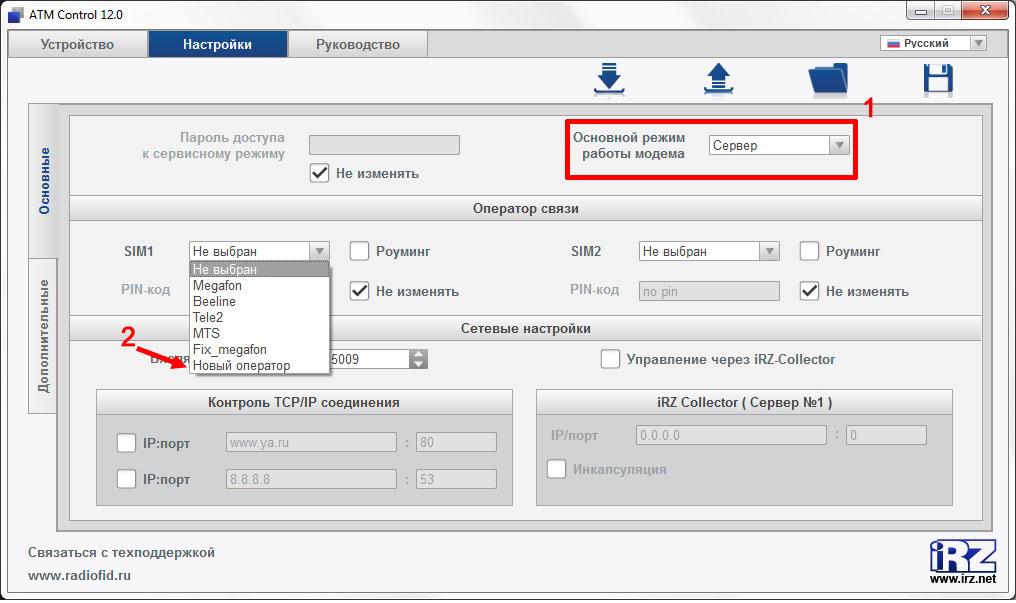This screenshot has height=603, width=1016.
Task: Click Связаться с техподдержкой link
Action: [121, 552]
